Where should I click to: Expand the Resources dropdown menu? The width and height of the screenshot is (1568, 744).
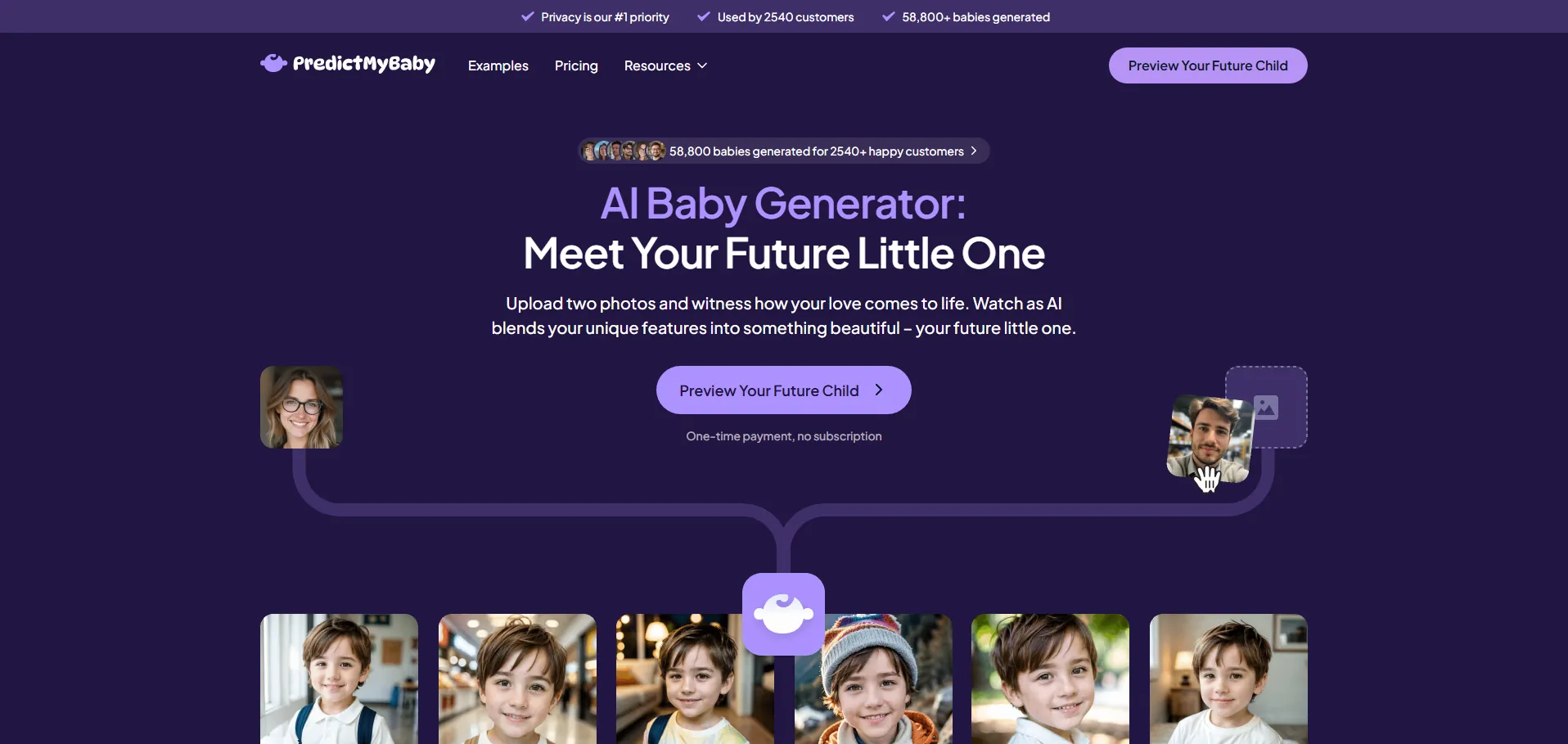[x=665, y=65]
